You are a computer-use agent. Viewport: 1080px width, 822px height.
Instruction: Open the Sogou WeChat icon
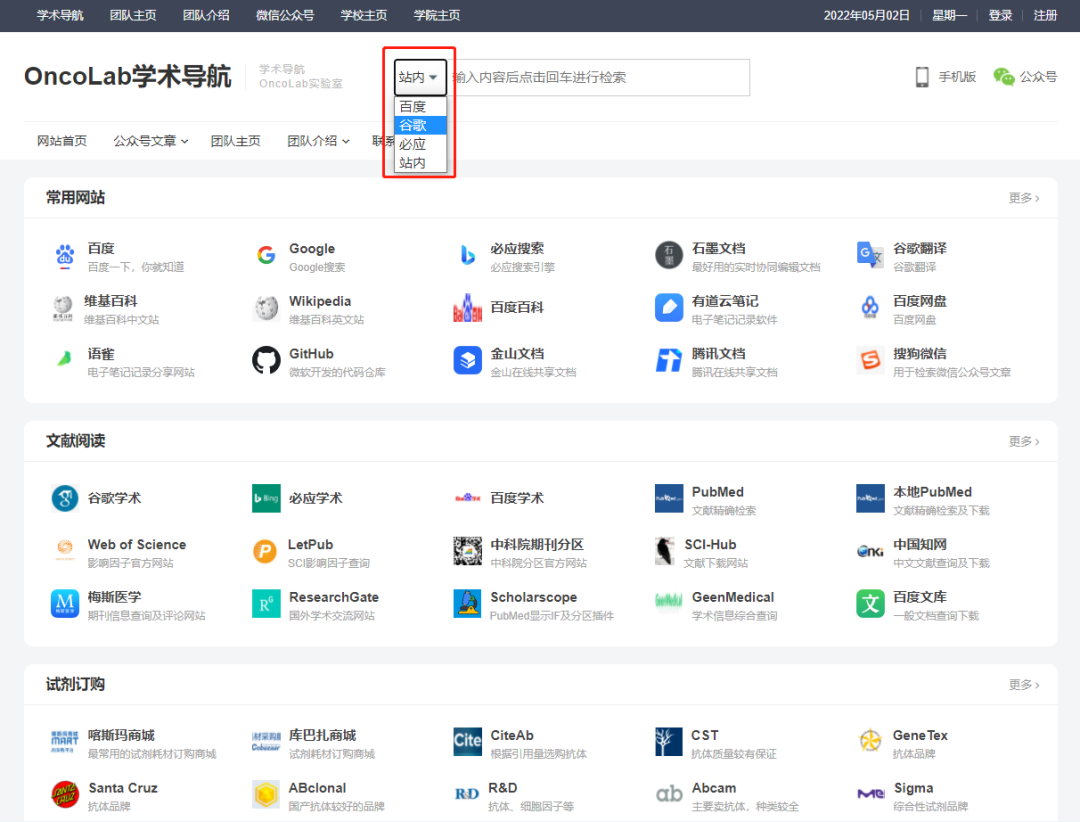pos(870,360)
